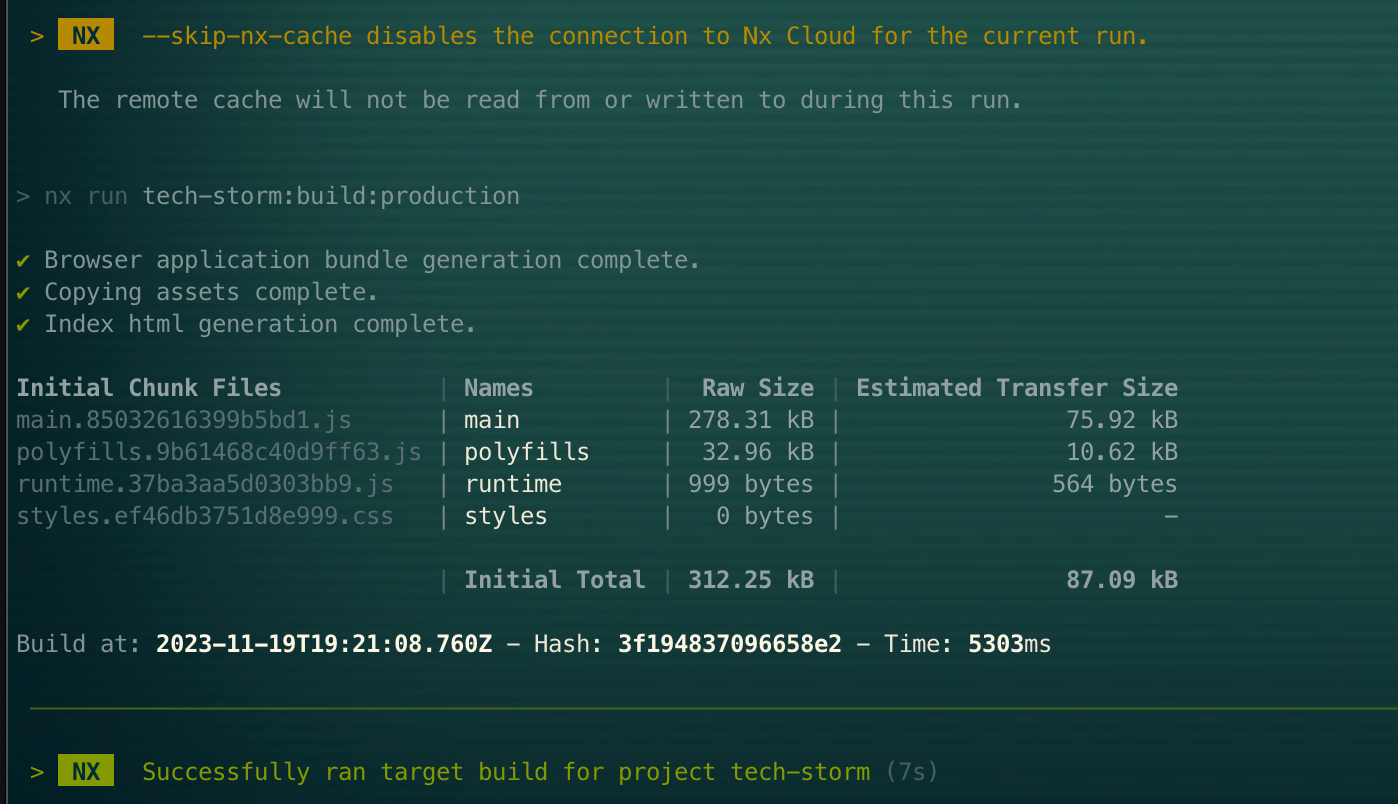Screen dimensions: 1398x804
Task: Select the main.85032616399b5bd1.js filename
Action: coord(184,420)
